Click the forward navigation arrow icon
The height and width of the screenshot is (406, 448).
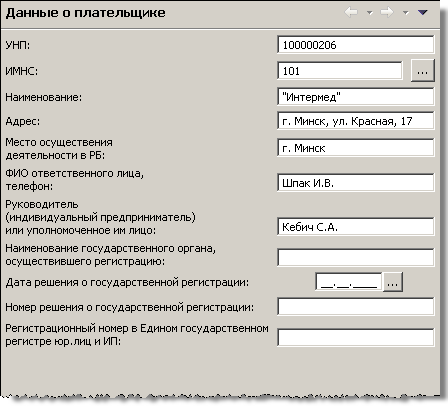[387, 13]
